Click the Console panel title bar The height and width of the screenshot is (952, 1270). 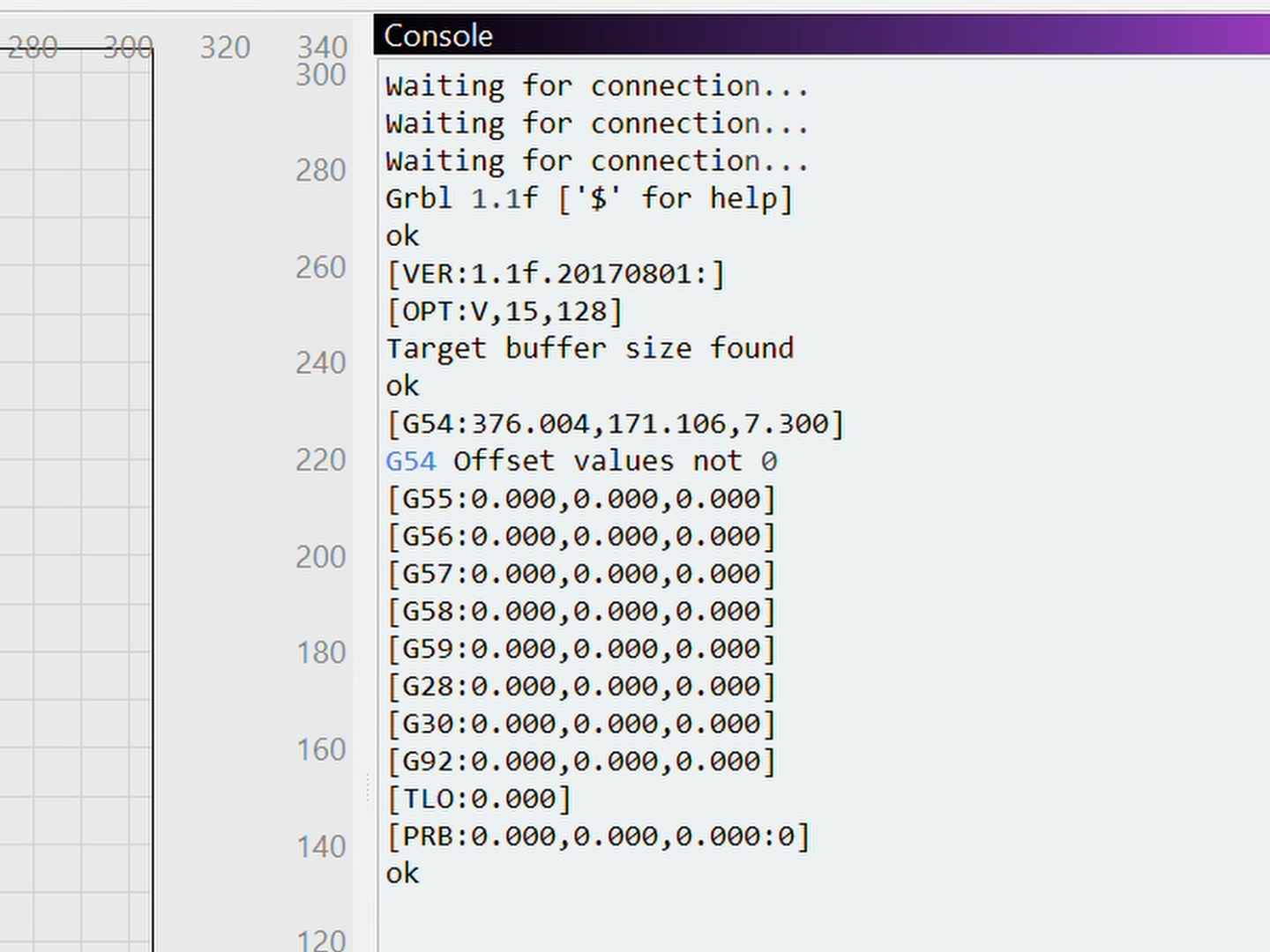(822, 35)
